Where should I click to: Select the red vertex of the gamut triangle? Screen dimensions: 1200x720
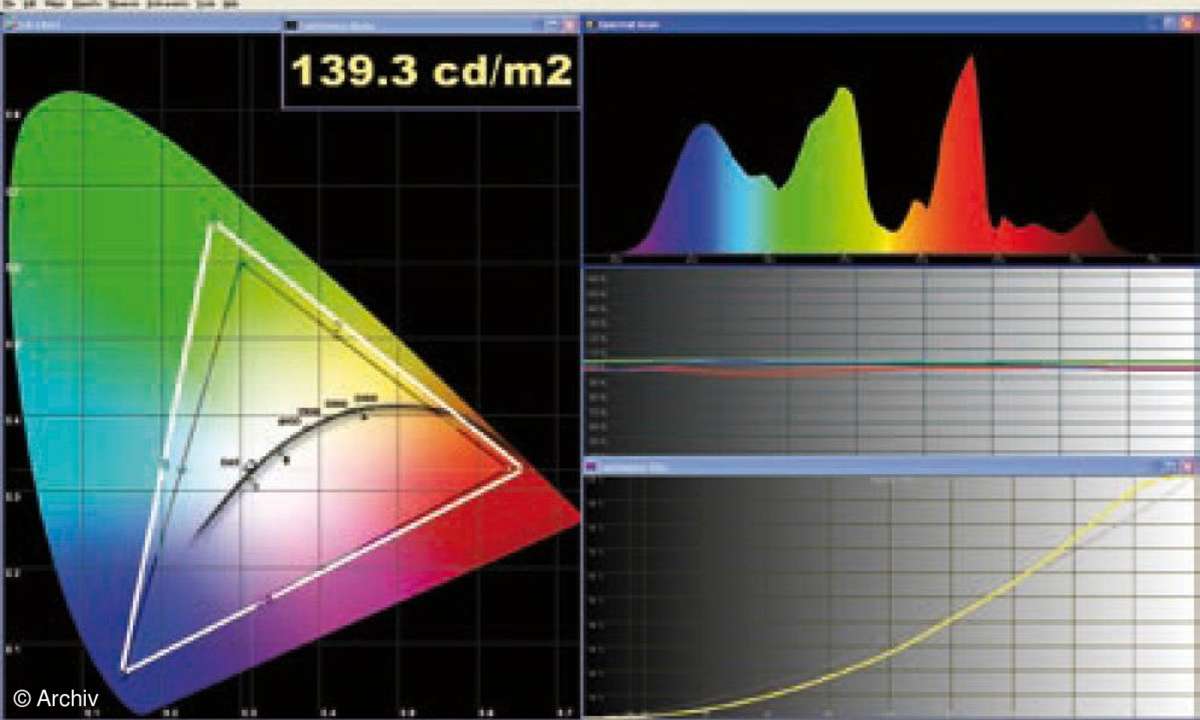[520, 468]
